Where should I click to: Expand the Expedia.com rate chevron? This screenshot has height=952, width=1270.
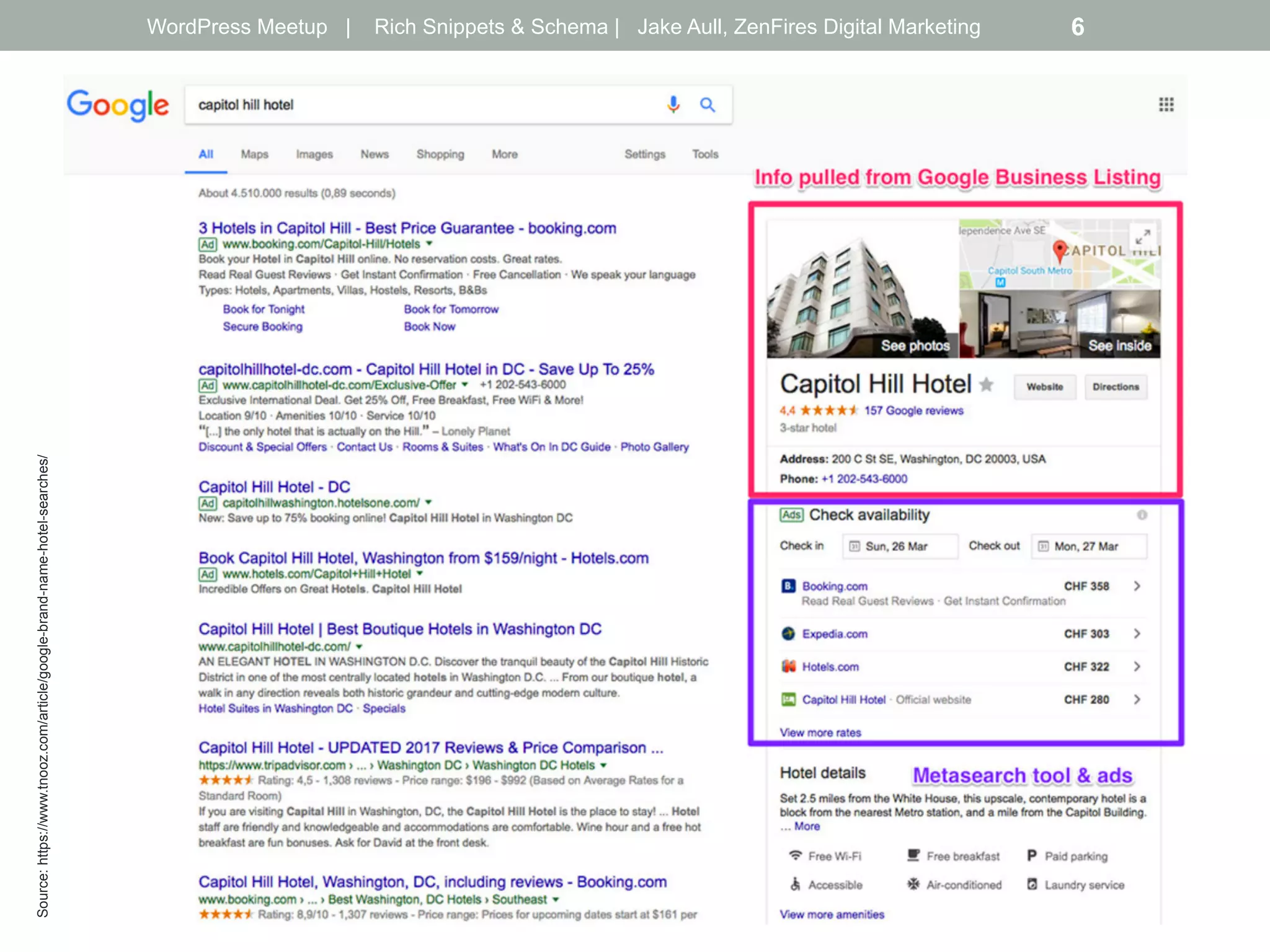point(1137,633)
